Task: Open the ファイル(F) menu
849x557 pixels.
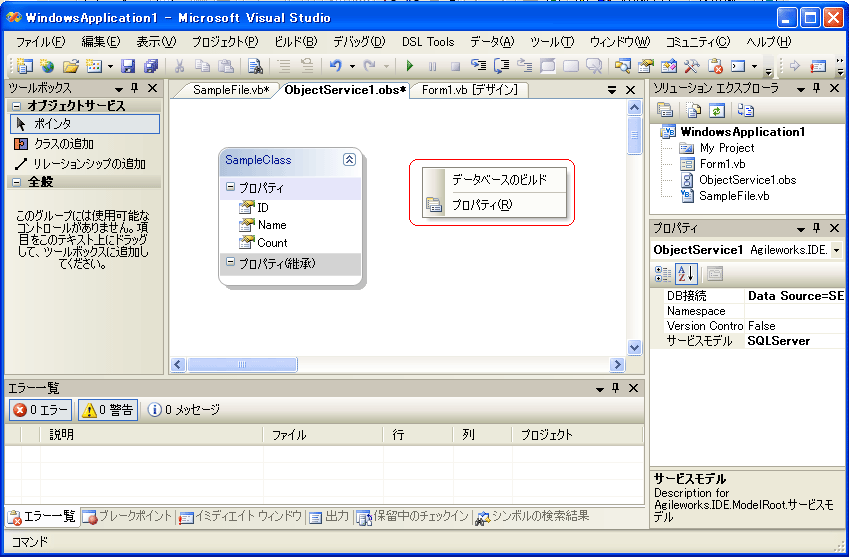Action: pos(40,42)
